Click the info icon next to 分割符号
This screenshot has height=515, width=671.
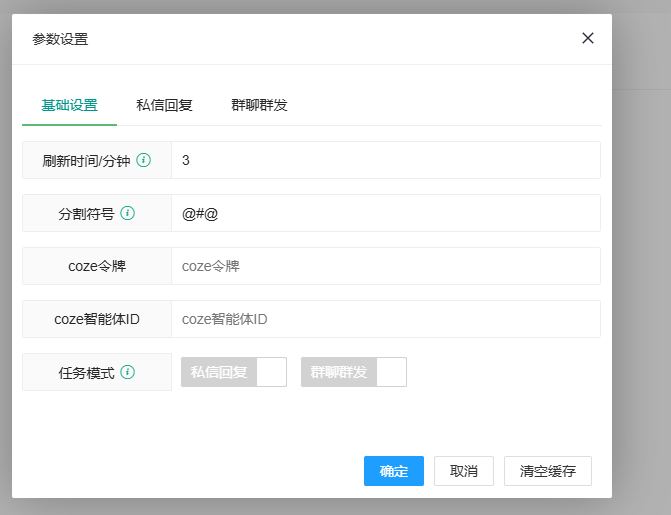click(128, 213)
